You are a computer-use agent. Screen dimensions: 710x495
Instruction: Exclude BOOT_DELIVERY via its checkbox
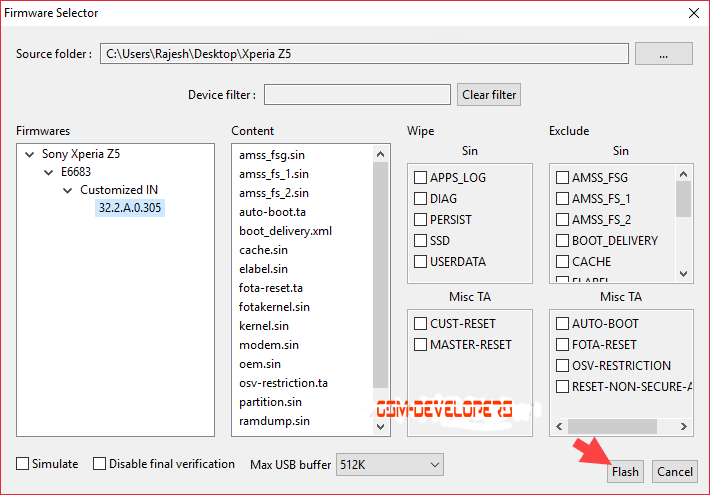[562, 240]
